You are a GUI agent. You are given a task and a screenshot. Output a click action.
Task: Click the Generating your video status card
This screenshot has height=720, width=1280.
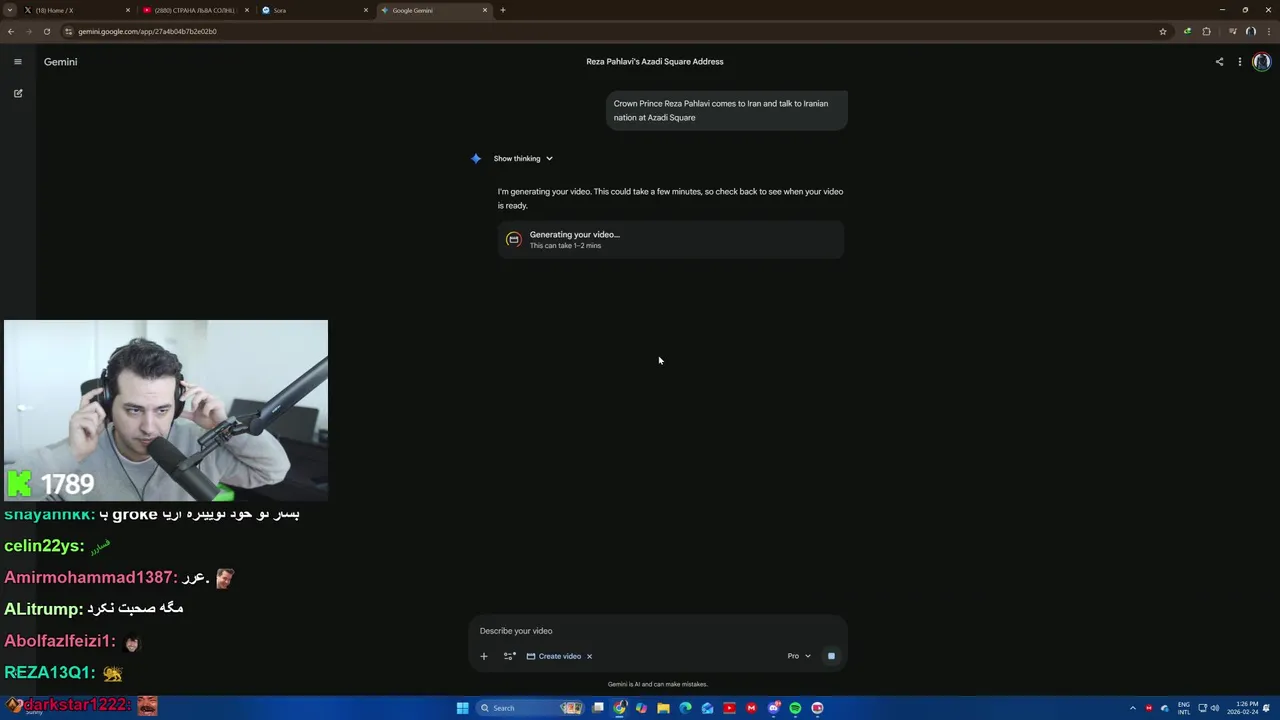click(x=671, y=240)
